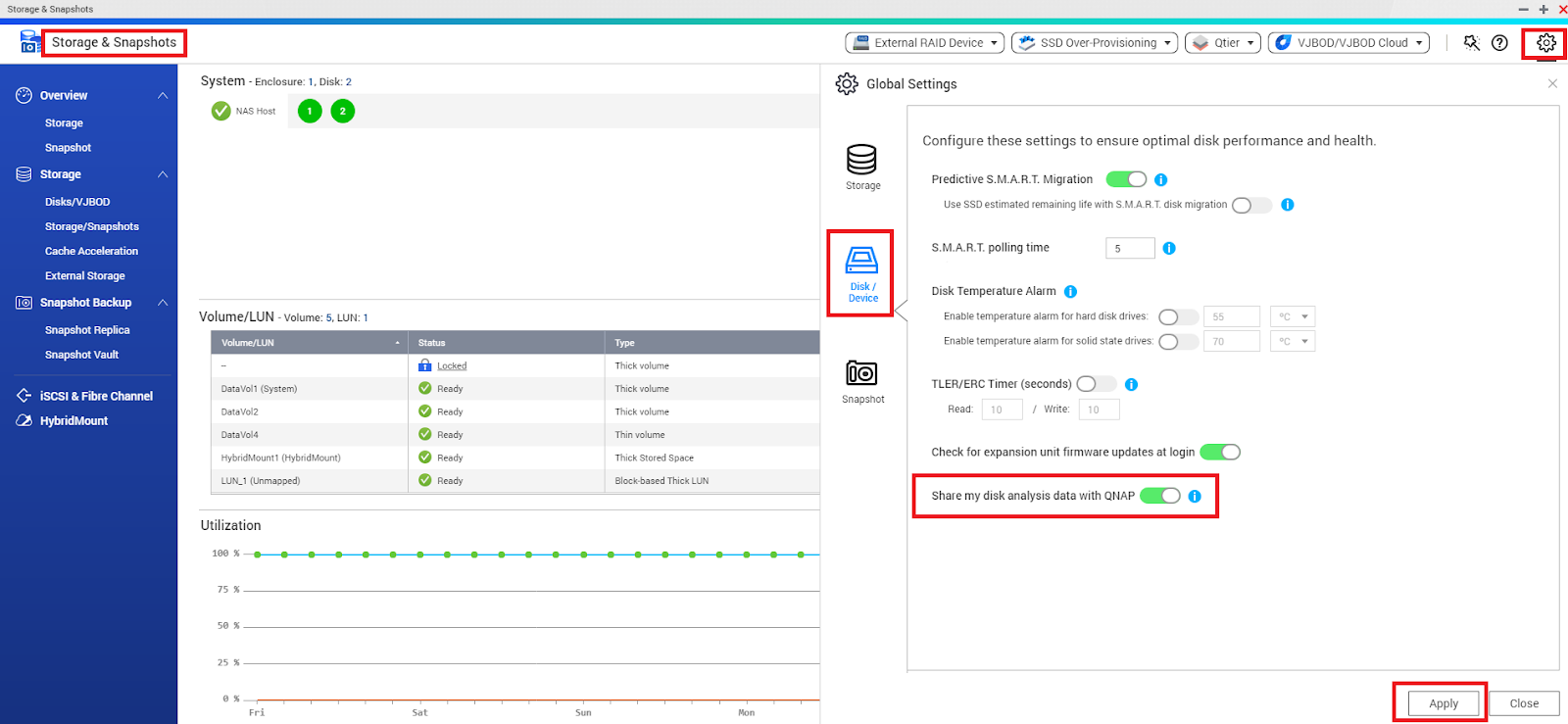Open the maintenance tools wrench icon
This screenshot has width=1568, height=724.
(1471, 43)
